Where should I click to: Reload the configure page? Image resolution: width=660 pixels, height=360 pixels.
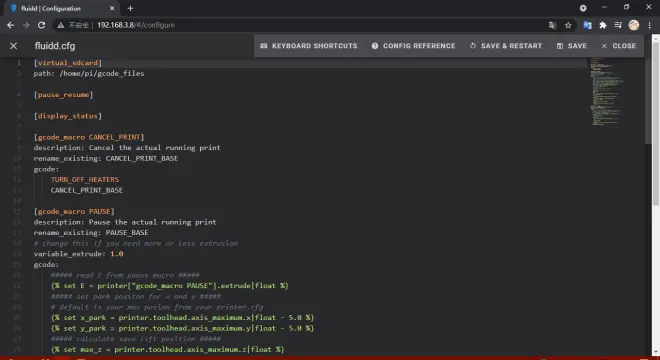41,25
